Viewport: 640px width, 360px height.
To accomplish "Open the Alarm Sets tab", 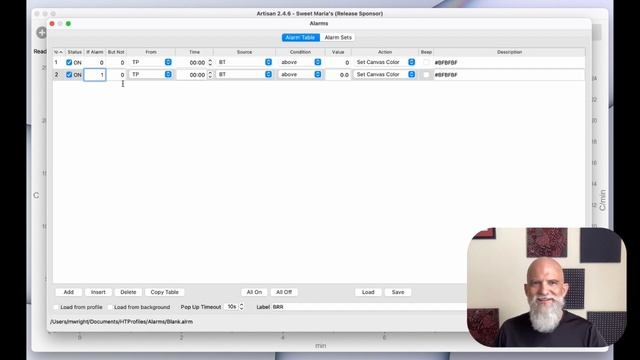I will [x=338, y=38].
